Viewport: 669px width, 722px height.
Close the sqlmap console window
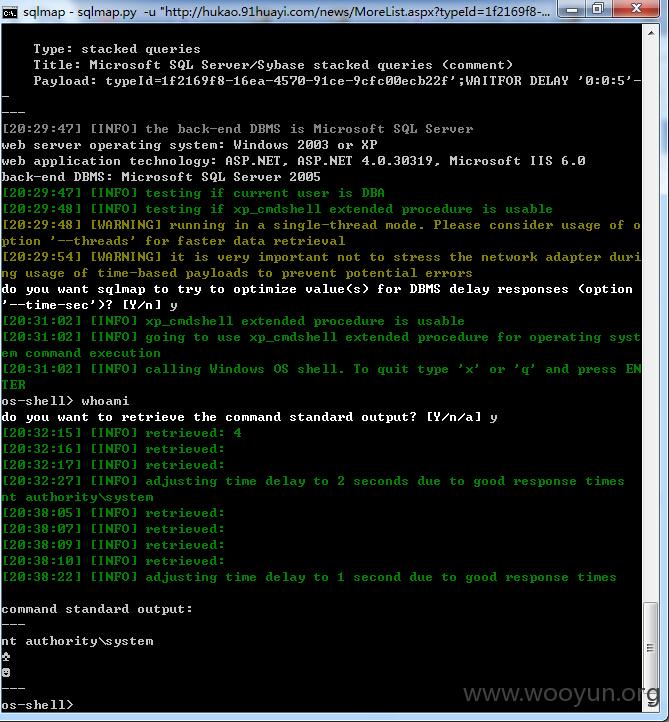tap(636, 9)
